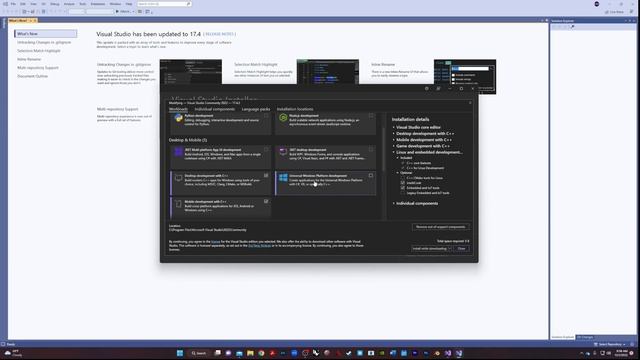Open the File menu in Visual Studio
The height and width of the screenshot is (360, 640).
tap(13, 4)
